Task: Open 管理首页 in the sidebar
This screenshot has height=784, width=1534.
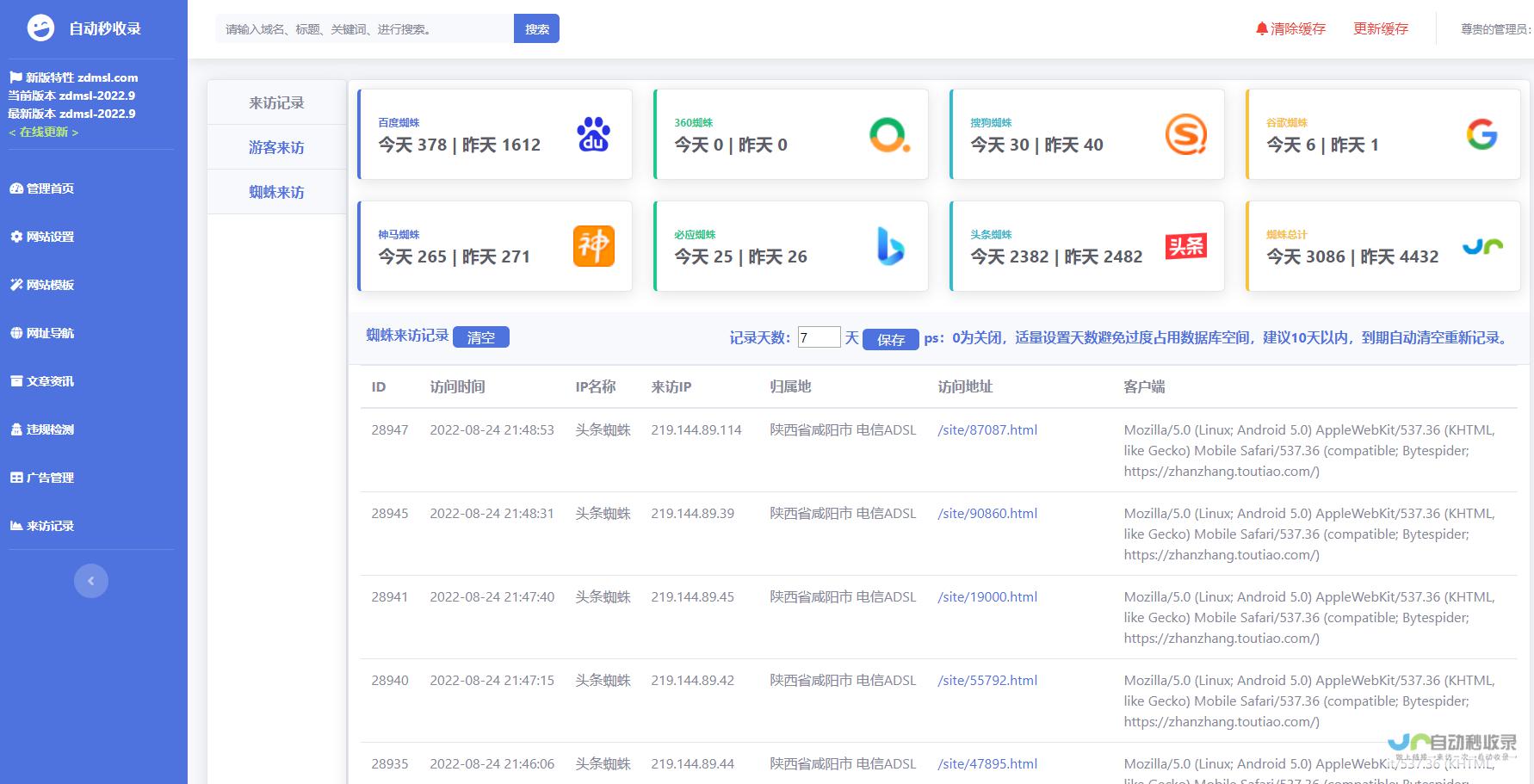Action: coord(42,188)
